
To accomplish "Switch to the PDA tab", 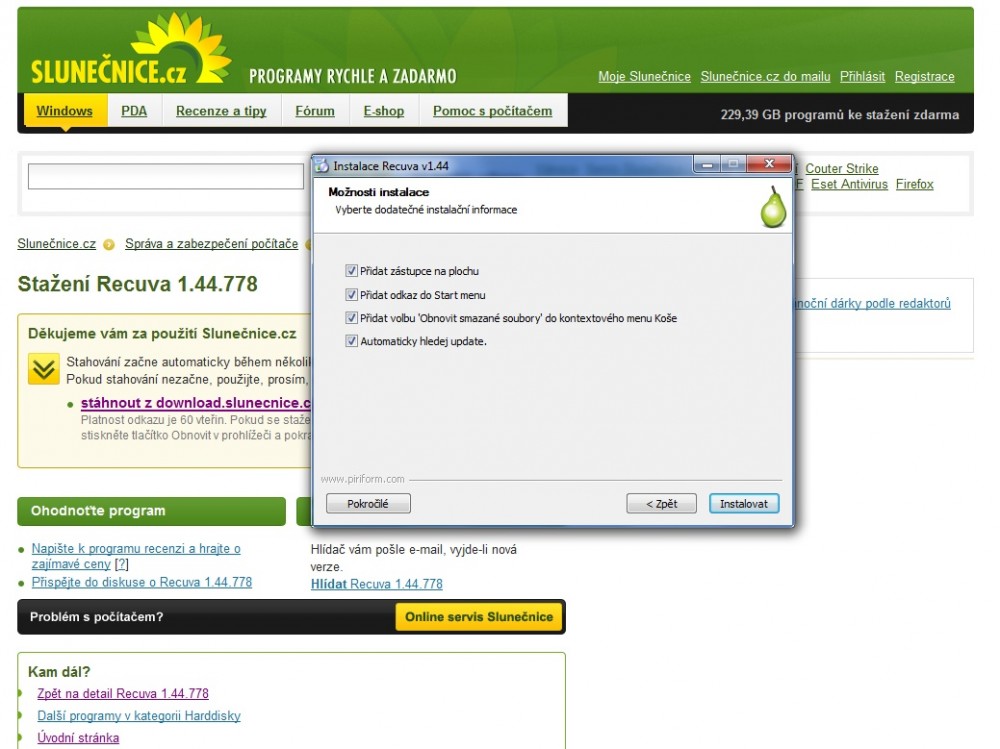I will pos(134,111).
